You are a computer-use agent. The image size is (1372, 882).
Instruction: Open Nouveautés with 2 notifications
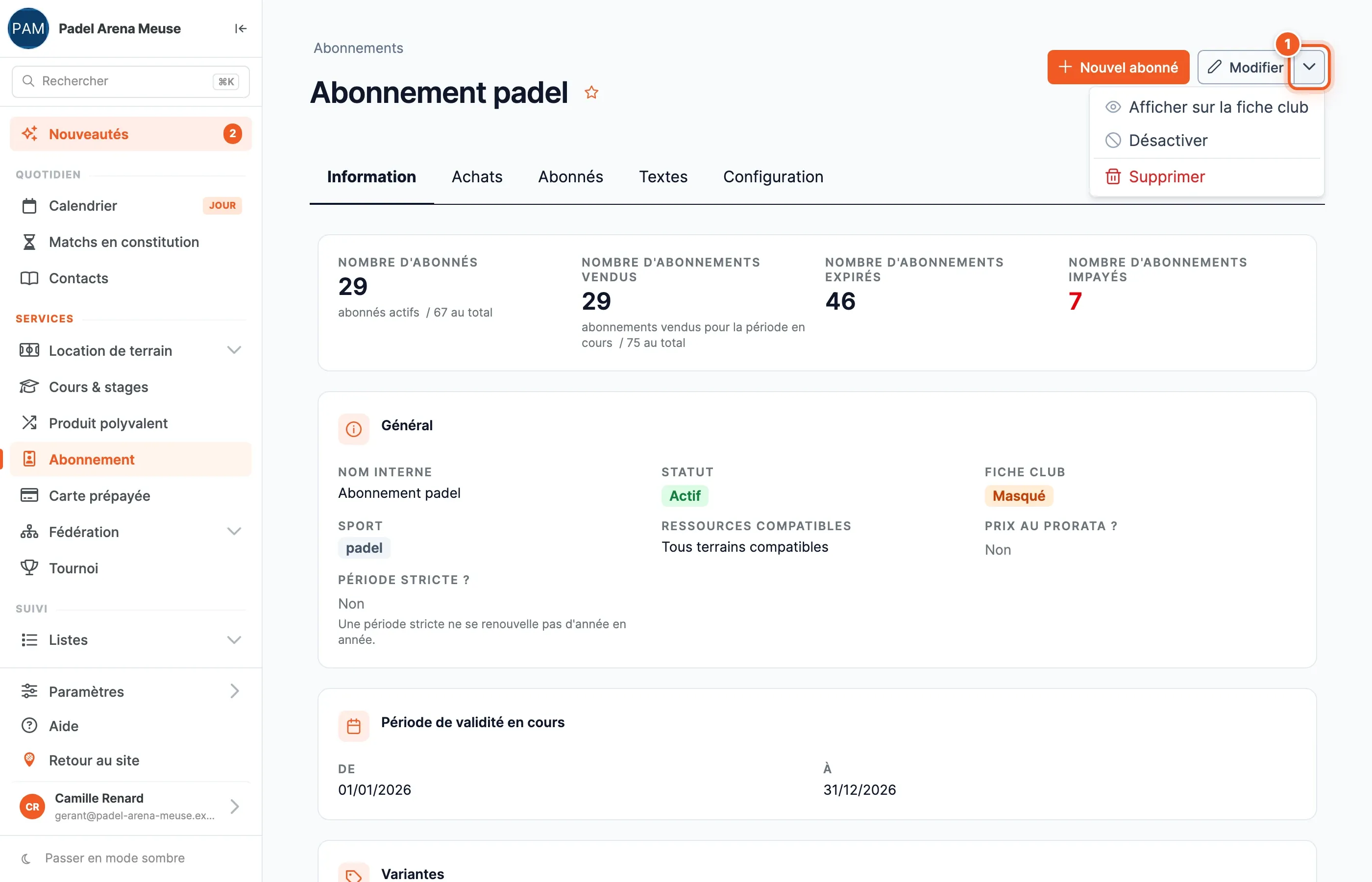pyautogui.click(x=130, y=134)
